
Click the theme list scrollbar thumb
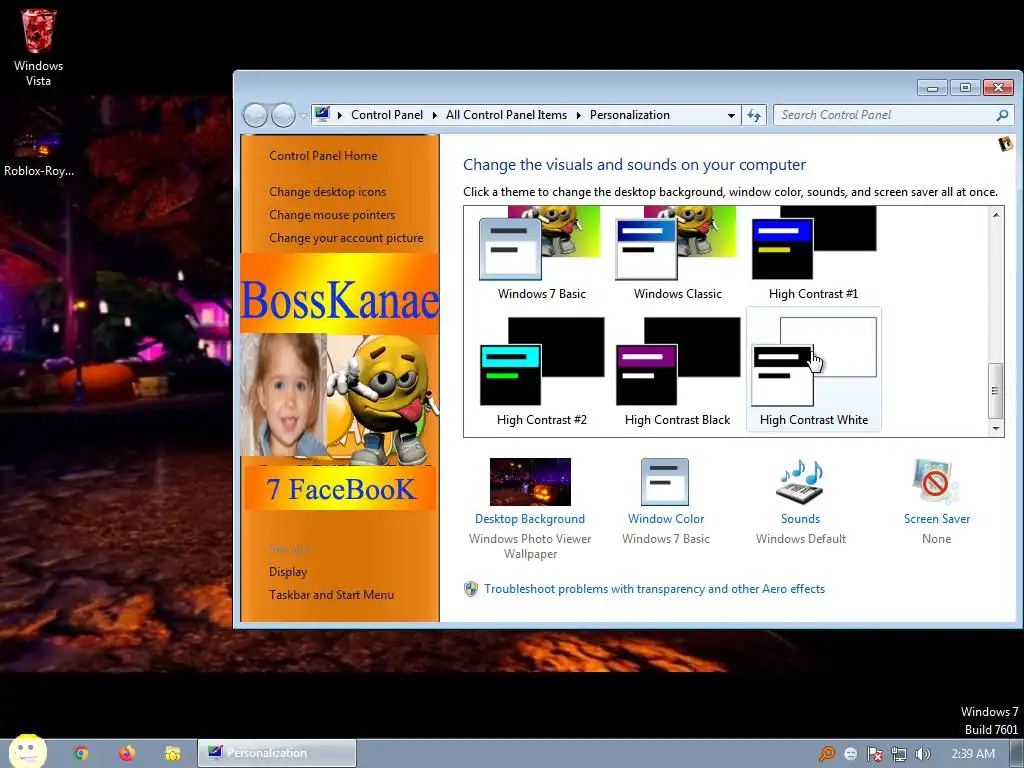pyautogui.click(x=995, y=391)
